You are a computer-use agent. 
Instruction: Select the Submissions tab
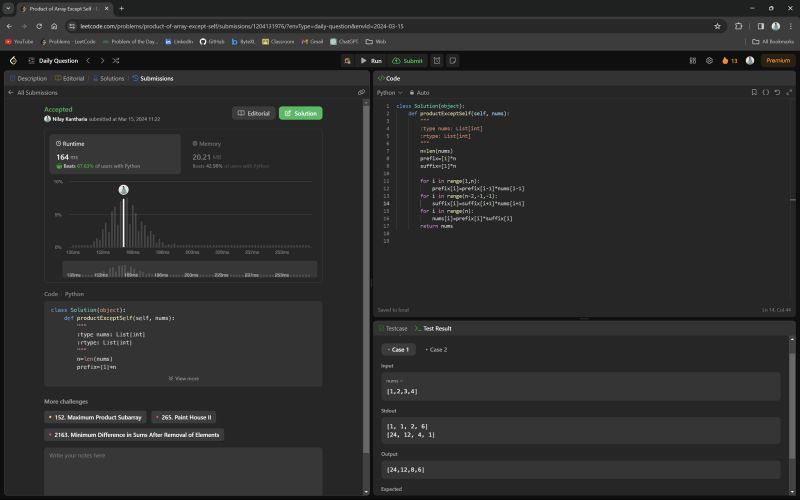click(153, 79)
